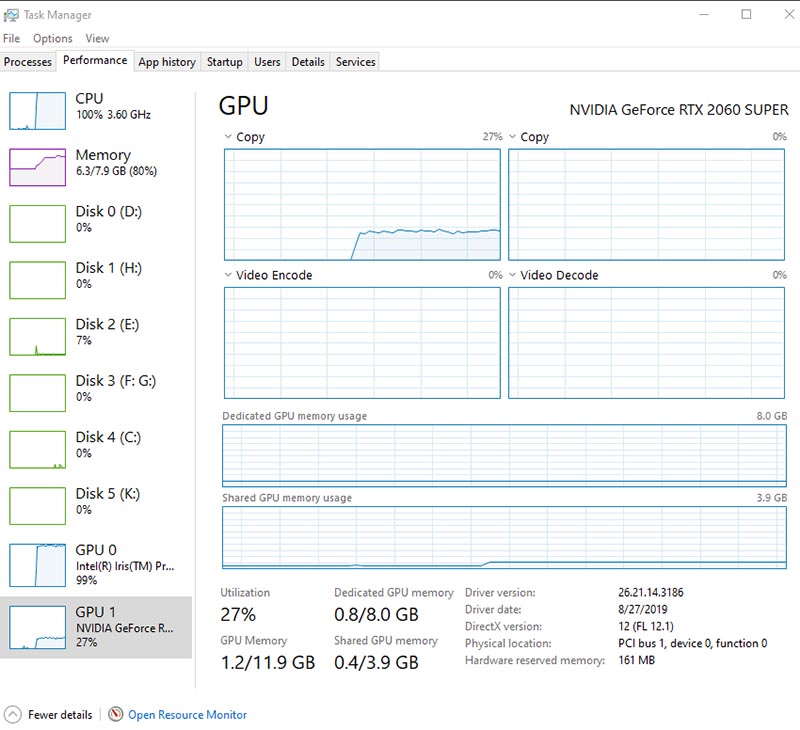Select Disk 5 (K:) in the sidebar
Screen dimensions: 800x730
[x=97, y=506]
